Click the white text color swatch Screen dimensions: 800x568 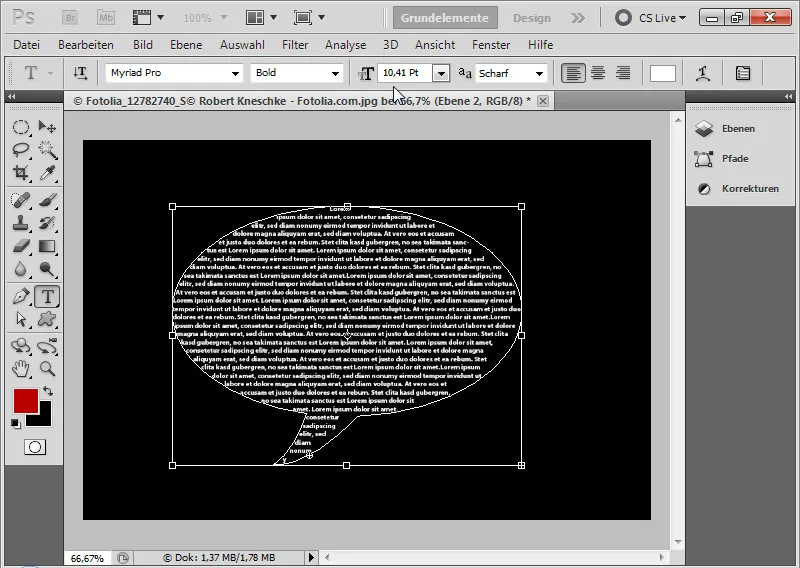(x=662, y=73)
